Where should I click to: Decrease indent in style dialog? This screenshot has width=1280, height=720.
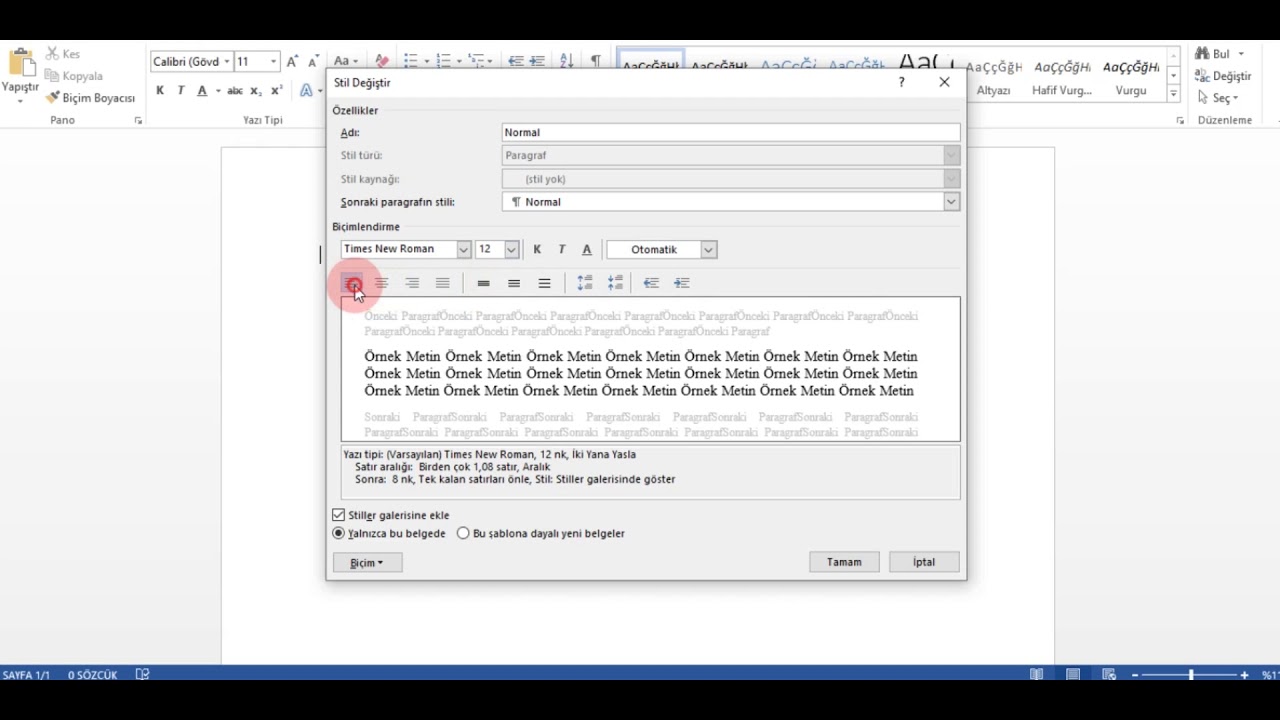pyautogui.click(x=651, y=283)
